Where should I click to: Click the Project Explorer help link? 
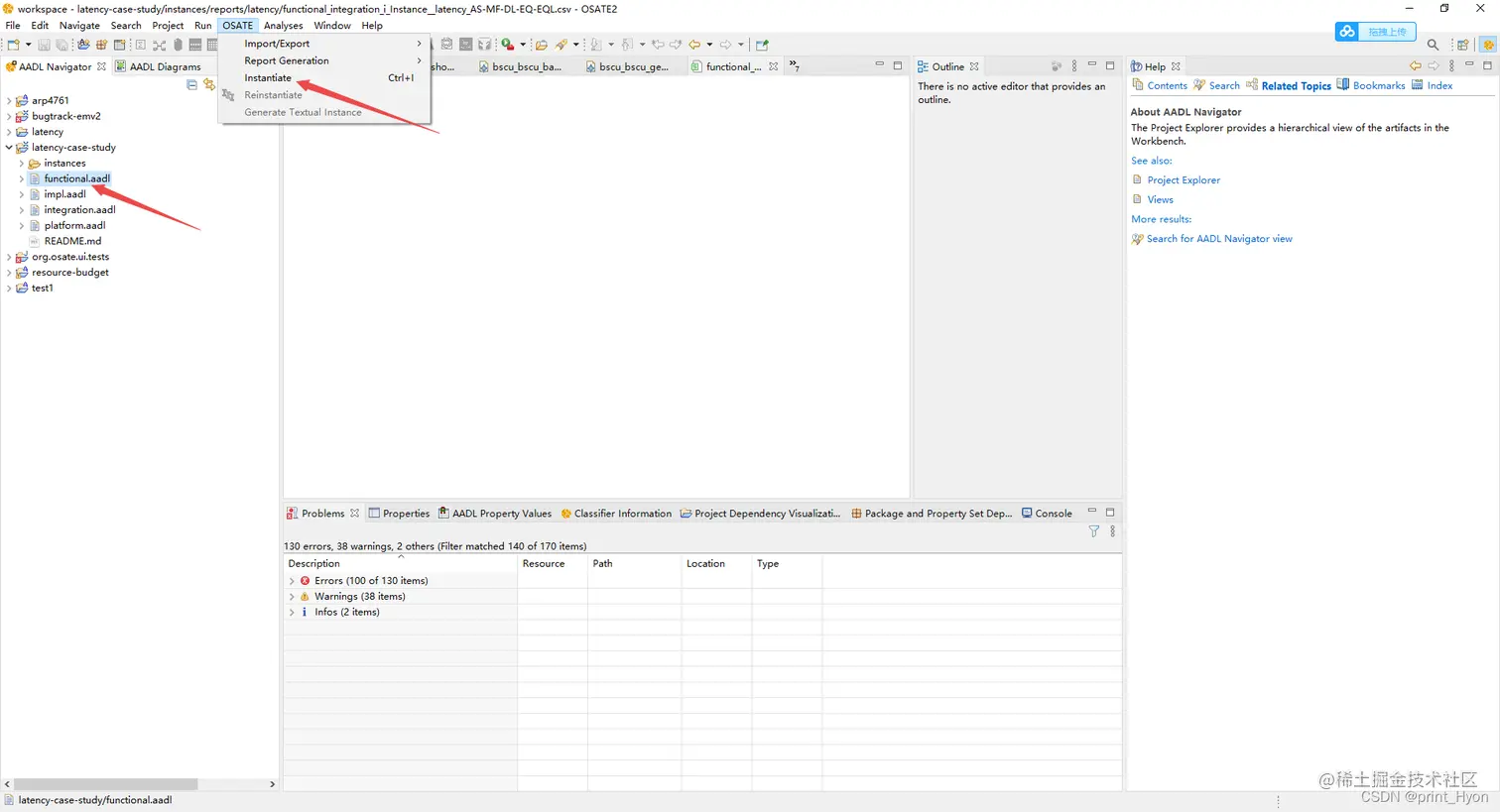tap(1184, 180)
